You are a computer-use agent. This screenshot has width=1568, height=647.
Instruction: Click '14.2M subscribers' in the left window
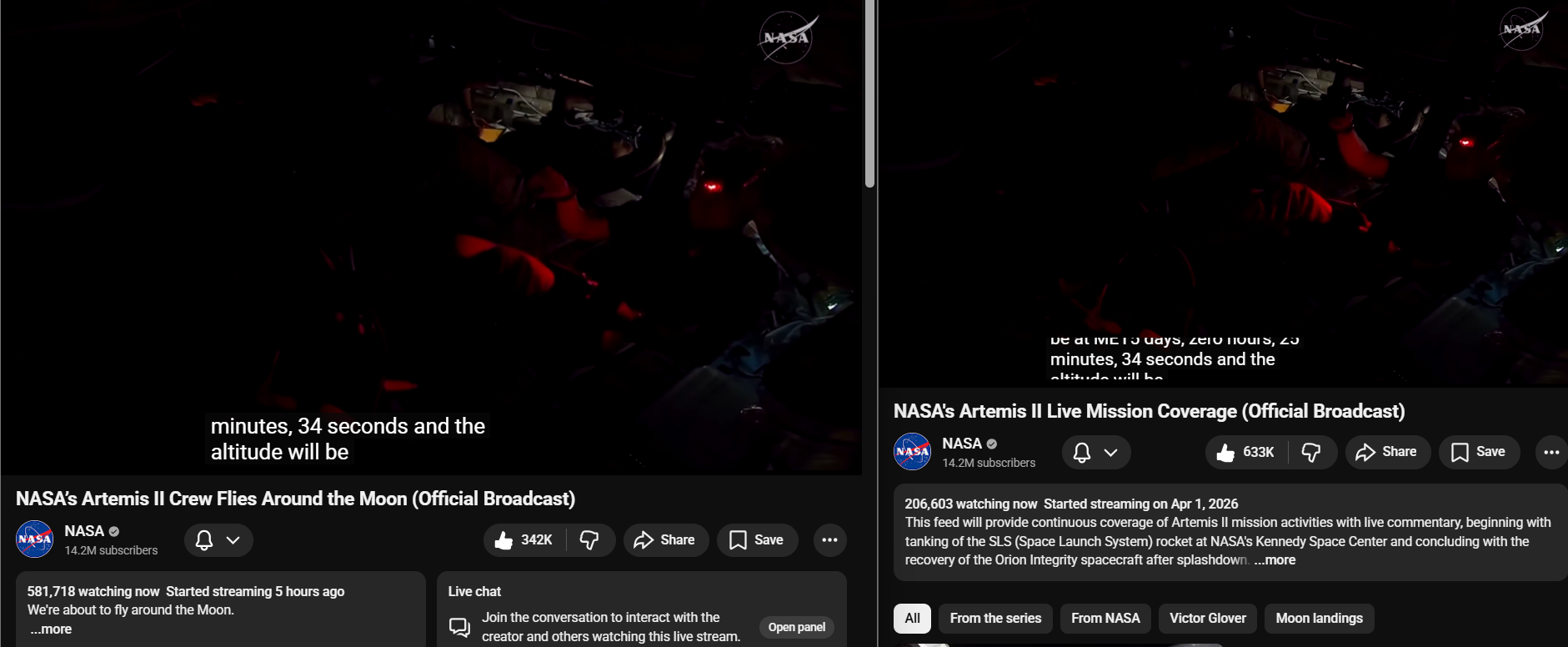[x=111, y=550]
